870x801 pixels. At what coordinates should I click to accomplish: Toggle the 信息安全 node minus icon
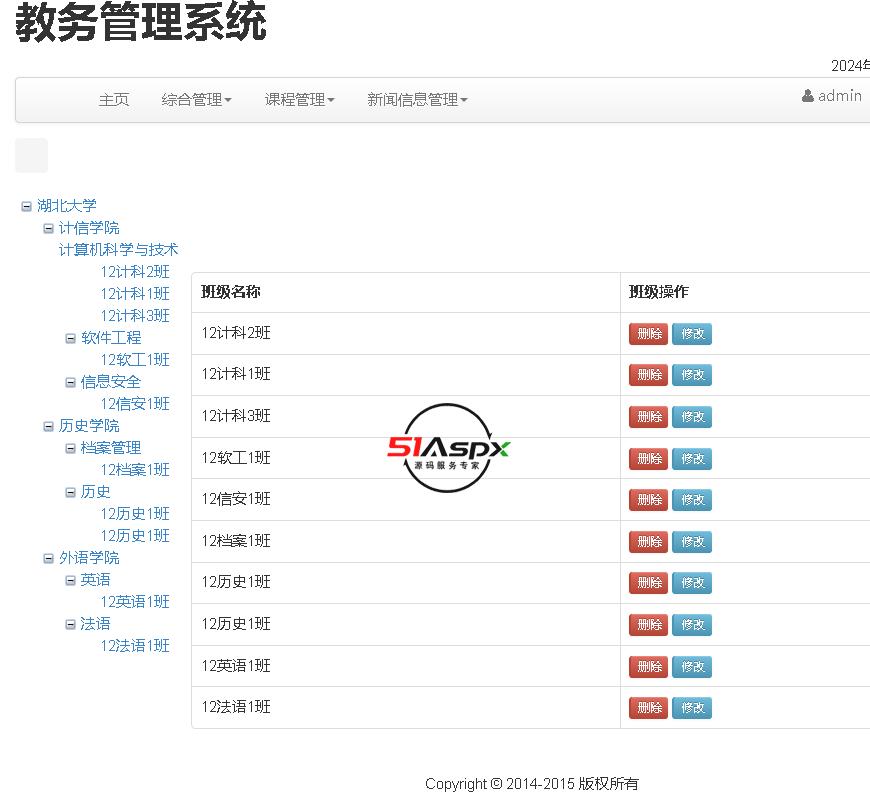(70, 382)
